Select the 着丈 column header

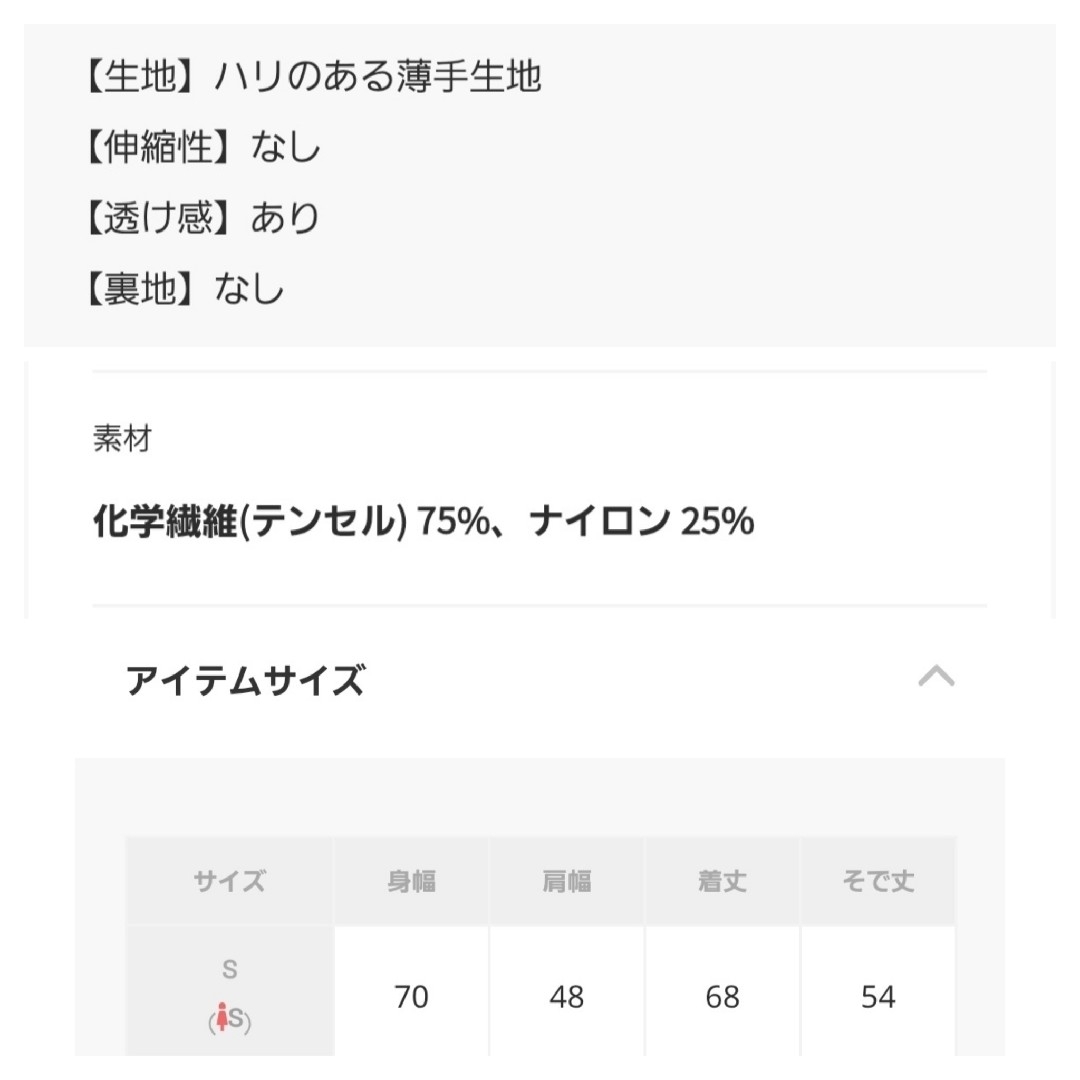point(723,881)
